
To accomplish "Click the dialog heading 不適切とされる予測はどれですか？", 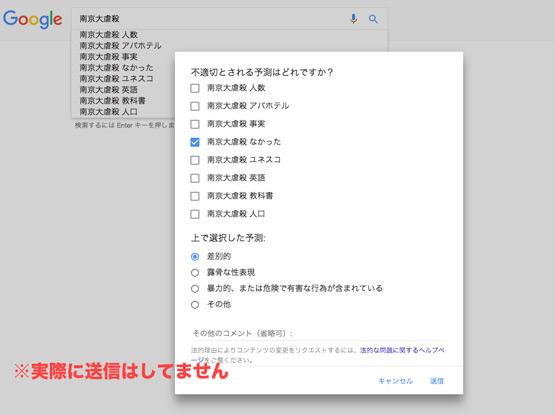I will coord(262,72).
